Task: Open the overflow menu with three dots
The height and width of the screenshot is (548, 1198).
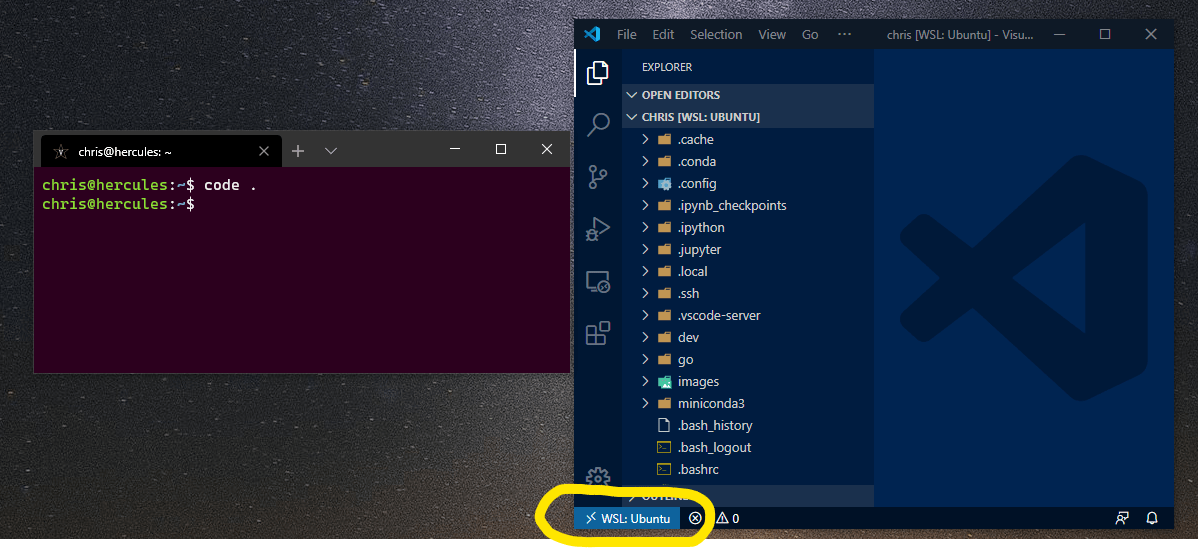Action: (844, 34)
